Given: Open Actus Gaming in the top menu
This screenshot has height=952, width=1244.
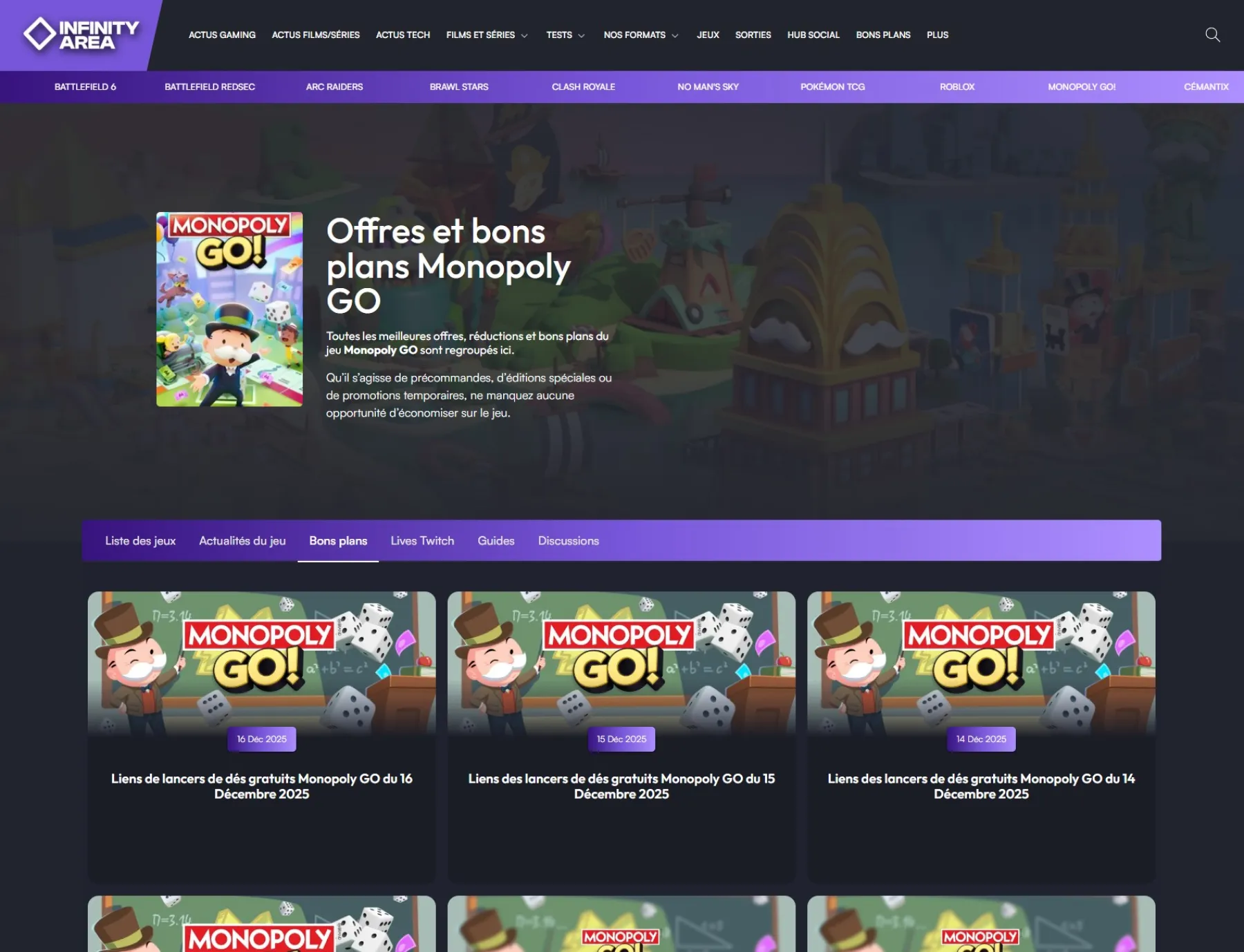Looking at the screenshot, I should coord(222,35).
